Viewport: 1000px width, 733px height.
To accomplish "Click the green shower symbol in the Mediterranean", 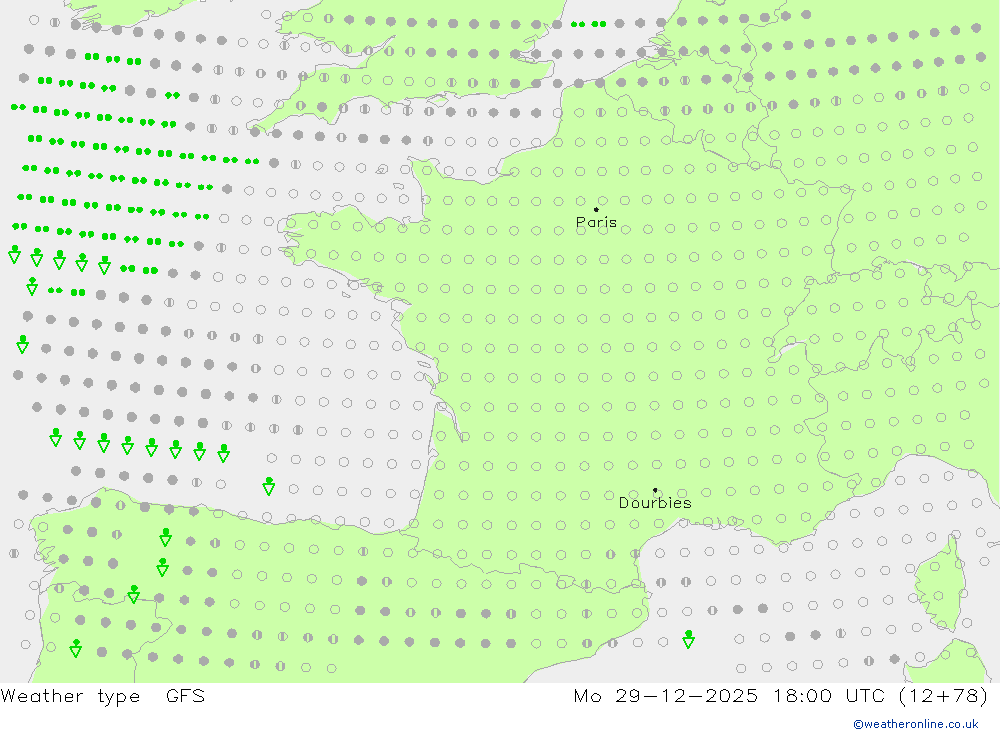I will click(x=688, y=639).
